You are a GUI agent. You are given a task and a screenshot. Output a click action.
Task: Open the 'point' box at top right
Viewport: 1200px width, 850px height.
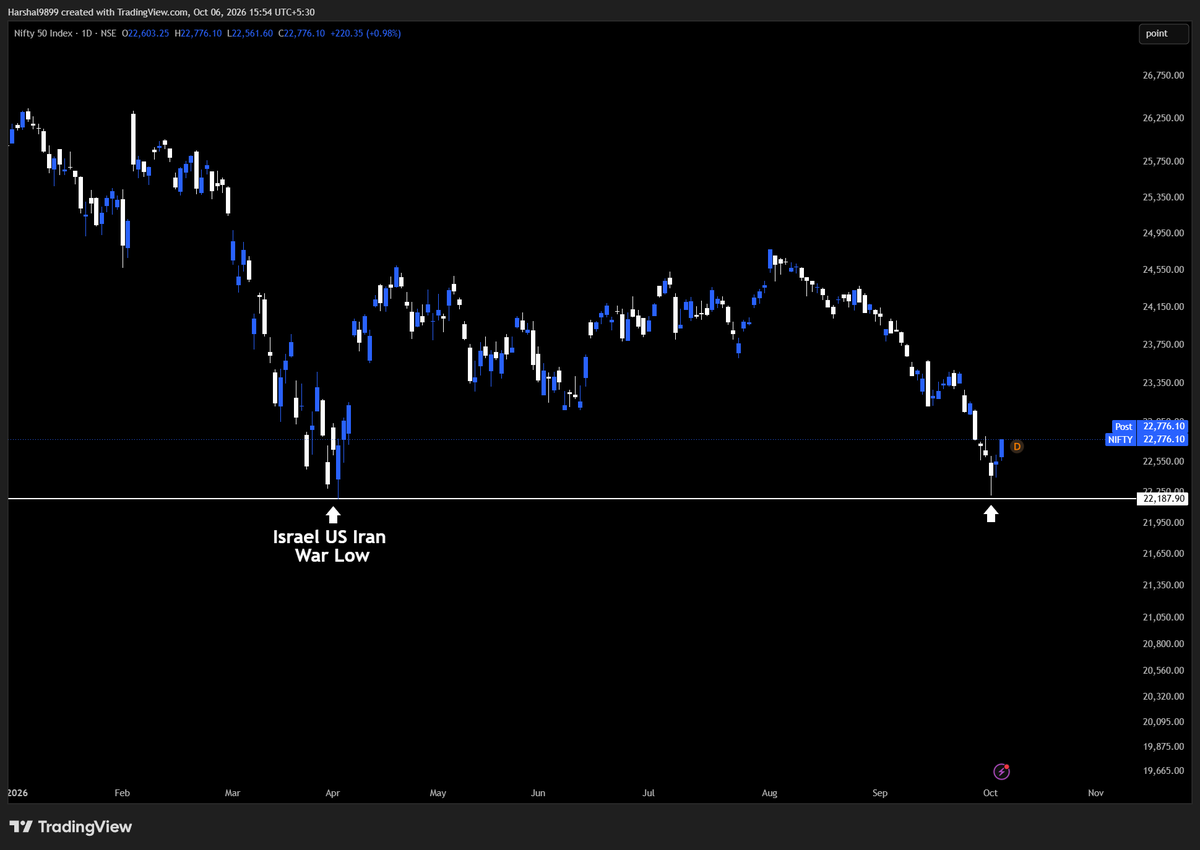click(x=1165, y=33)
